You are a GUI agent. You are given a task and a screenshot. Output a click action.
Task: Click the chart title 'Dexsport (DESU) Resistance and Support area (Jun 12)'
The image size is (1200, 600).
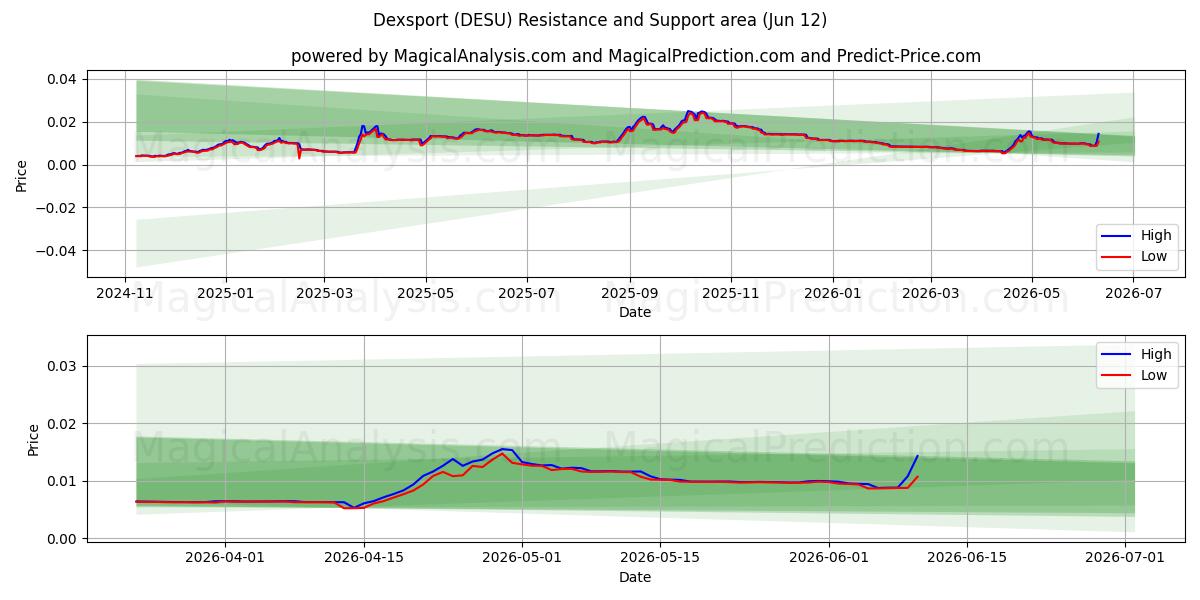[600, 20]
